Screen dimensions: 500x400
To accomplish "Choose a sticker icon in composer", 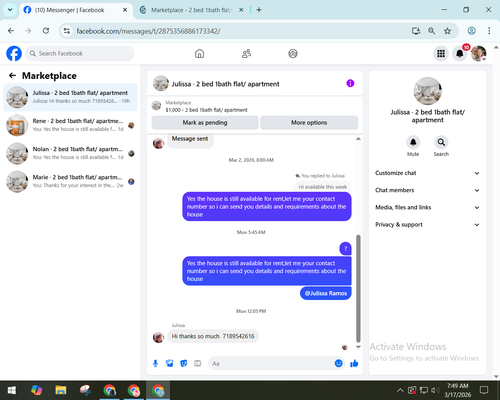I will 184,363.
